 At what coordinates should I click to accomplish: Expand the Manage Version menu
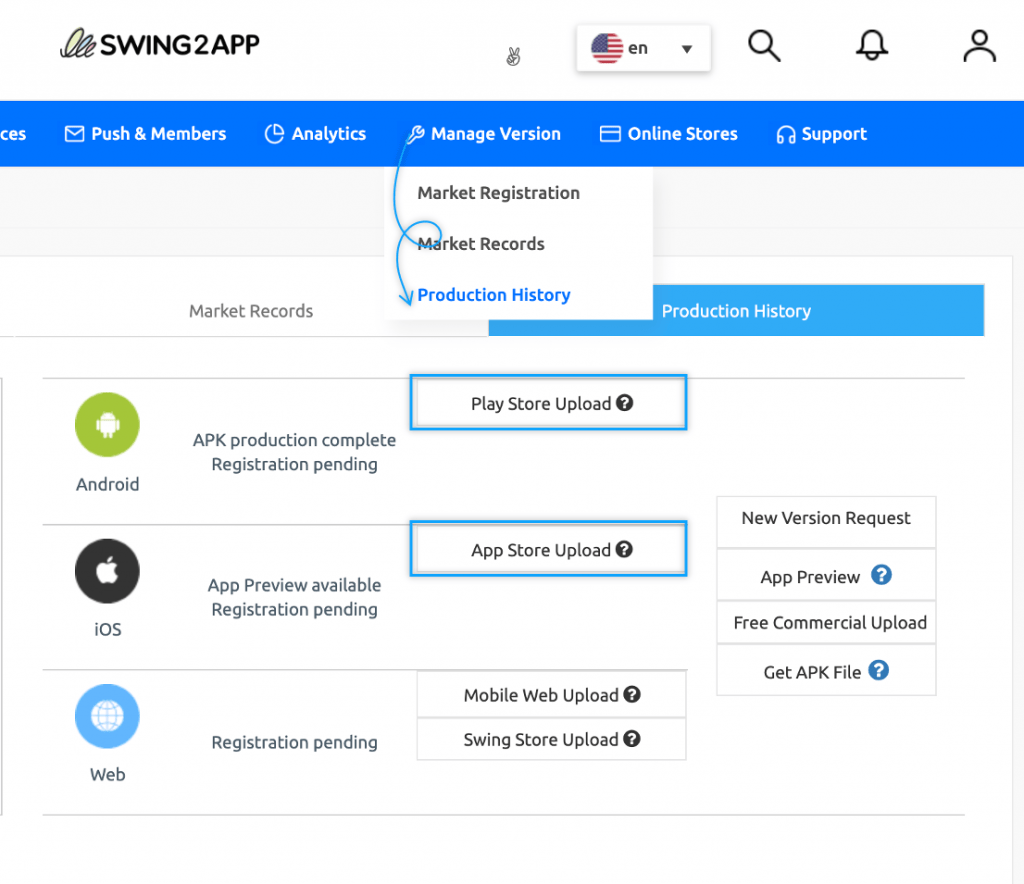(x=483, y=133)
